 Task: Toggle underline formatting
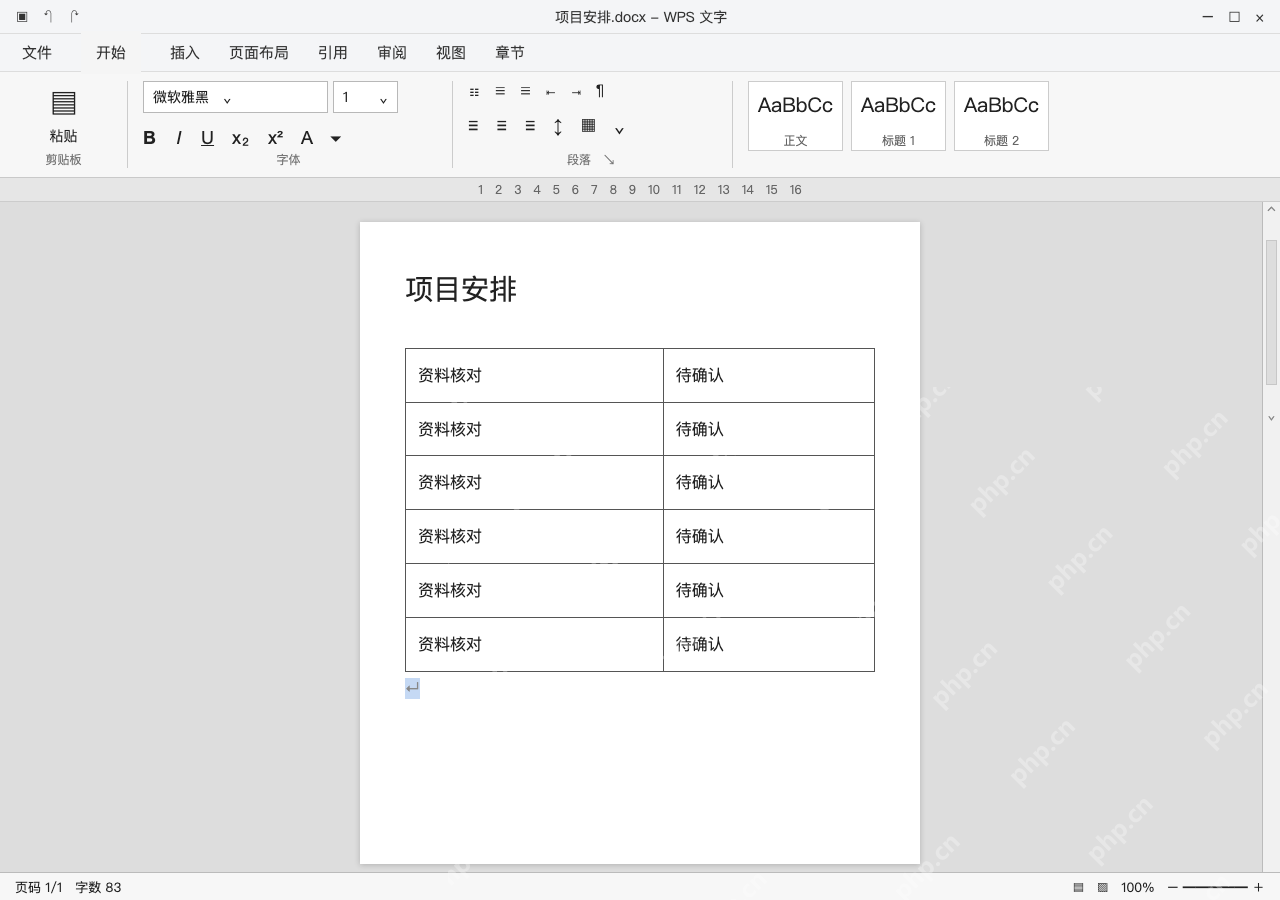(x=207, y=138)
